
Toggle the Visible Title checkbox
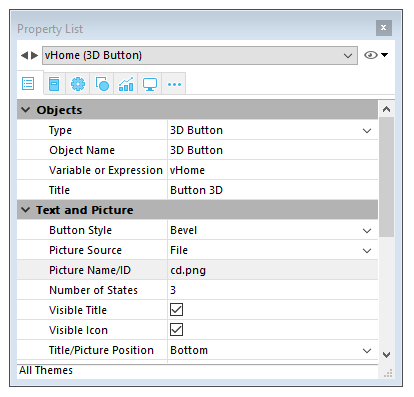click(x=176, y=310)
